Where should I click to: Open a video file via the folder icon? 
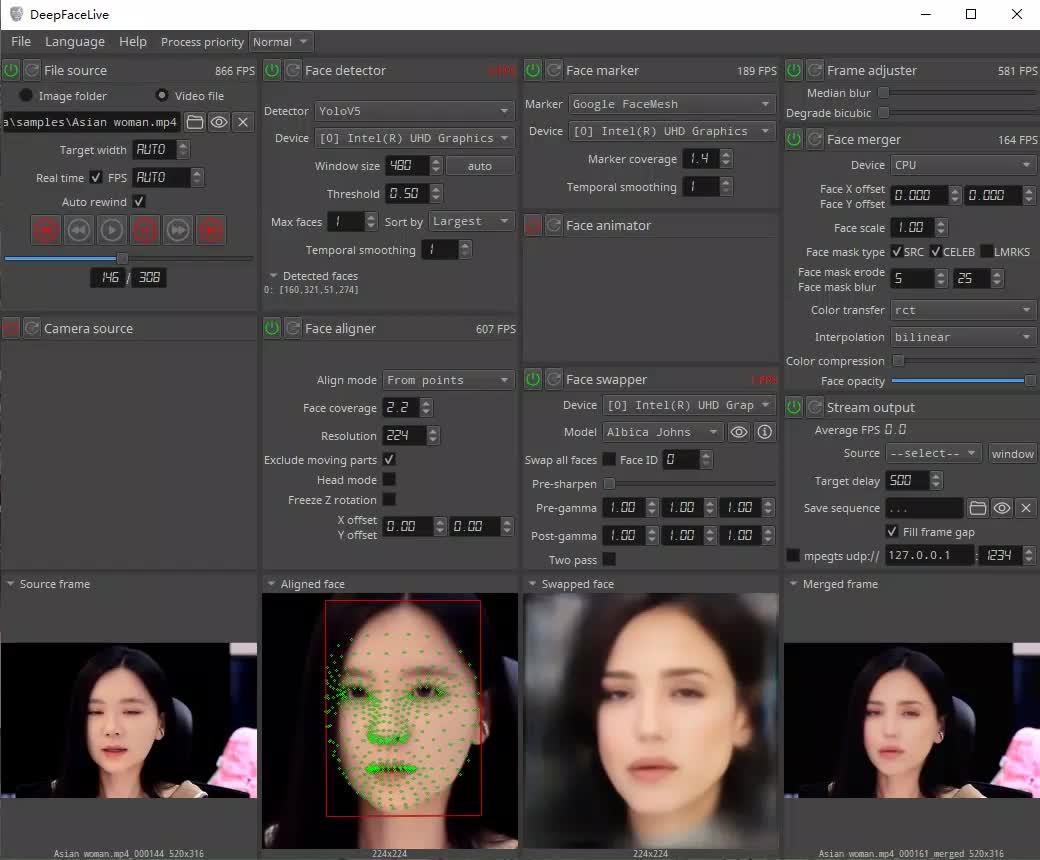[x=195, y=121]
